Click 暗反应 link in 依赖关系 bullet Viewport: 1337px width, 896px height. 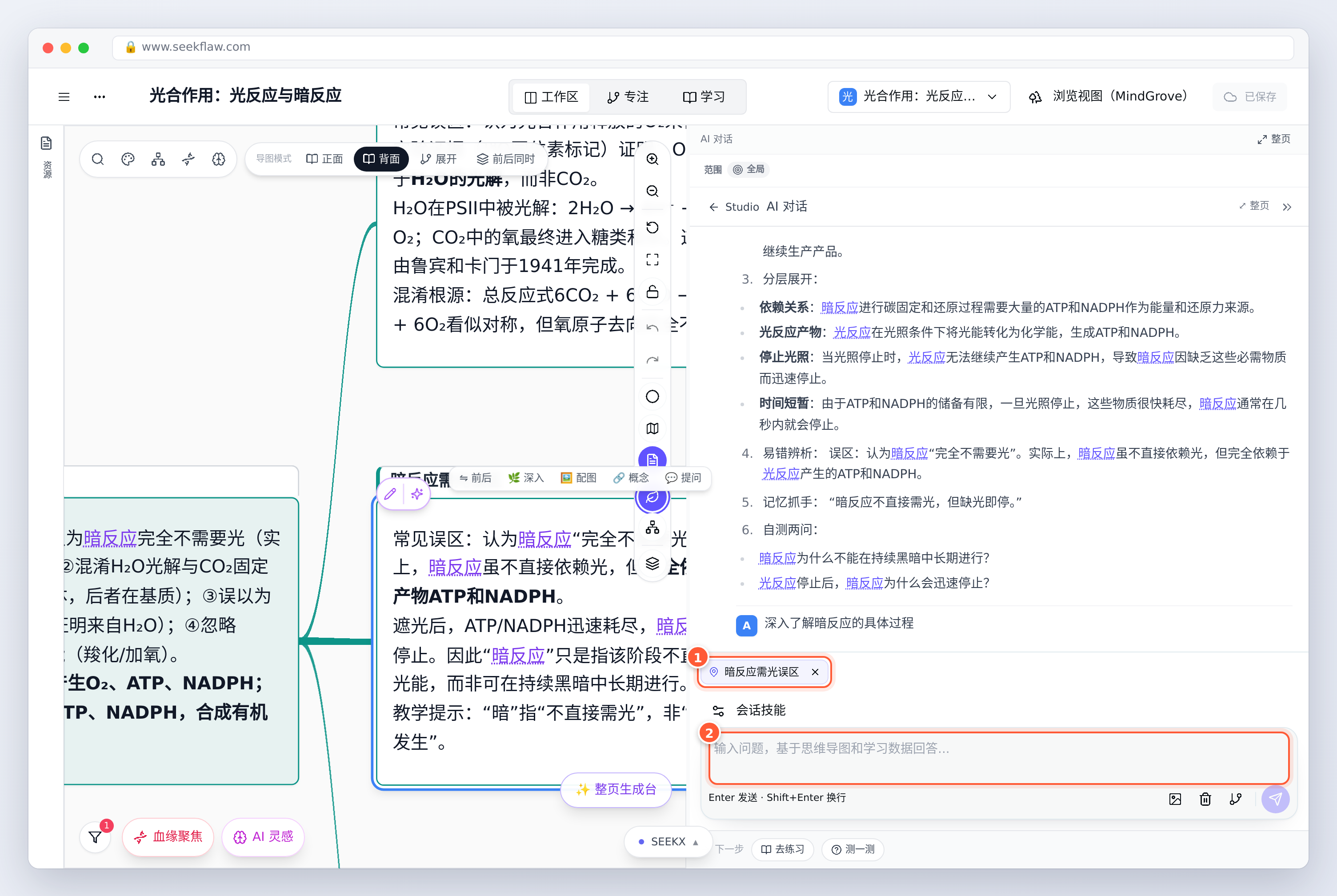[x=839, y=308]
